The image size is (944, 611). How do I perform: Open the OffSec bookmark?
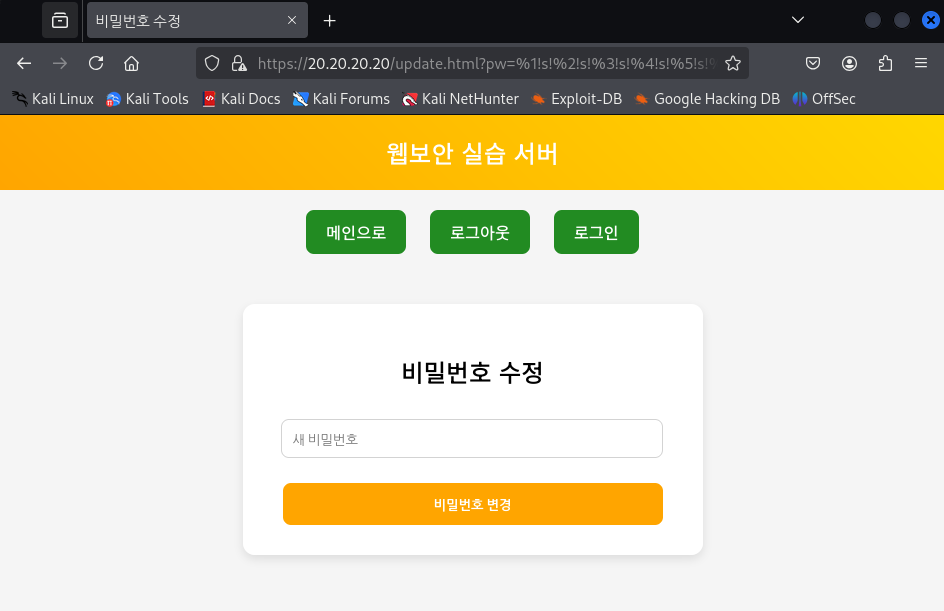[x=824, y=99]
